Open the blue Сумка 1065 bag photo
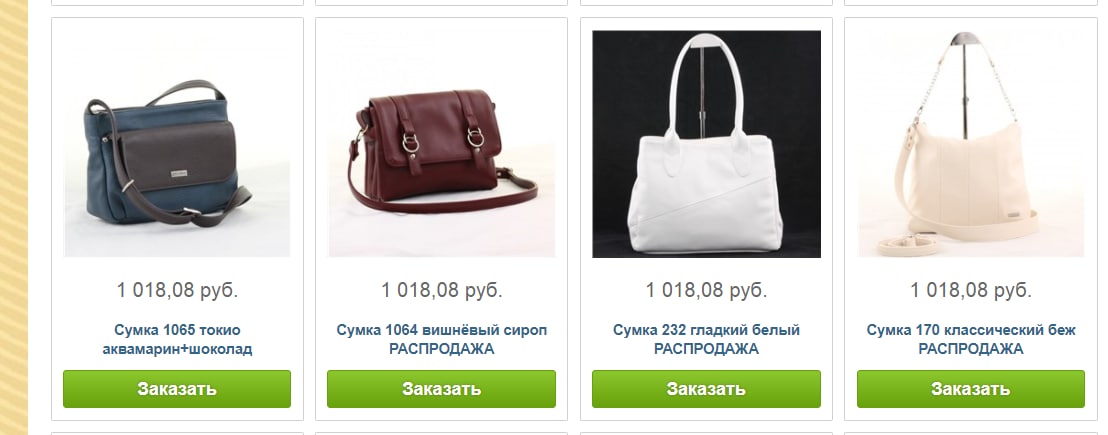The image size is (1108, 435). 177,144
